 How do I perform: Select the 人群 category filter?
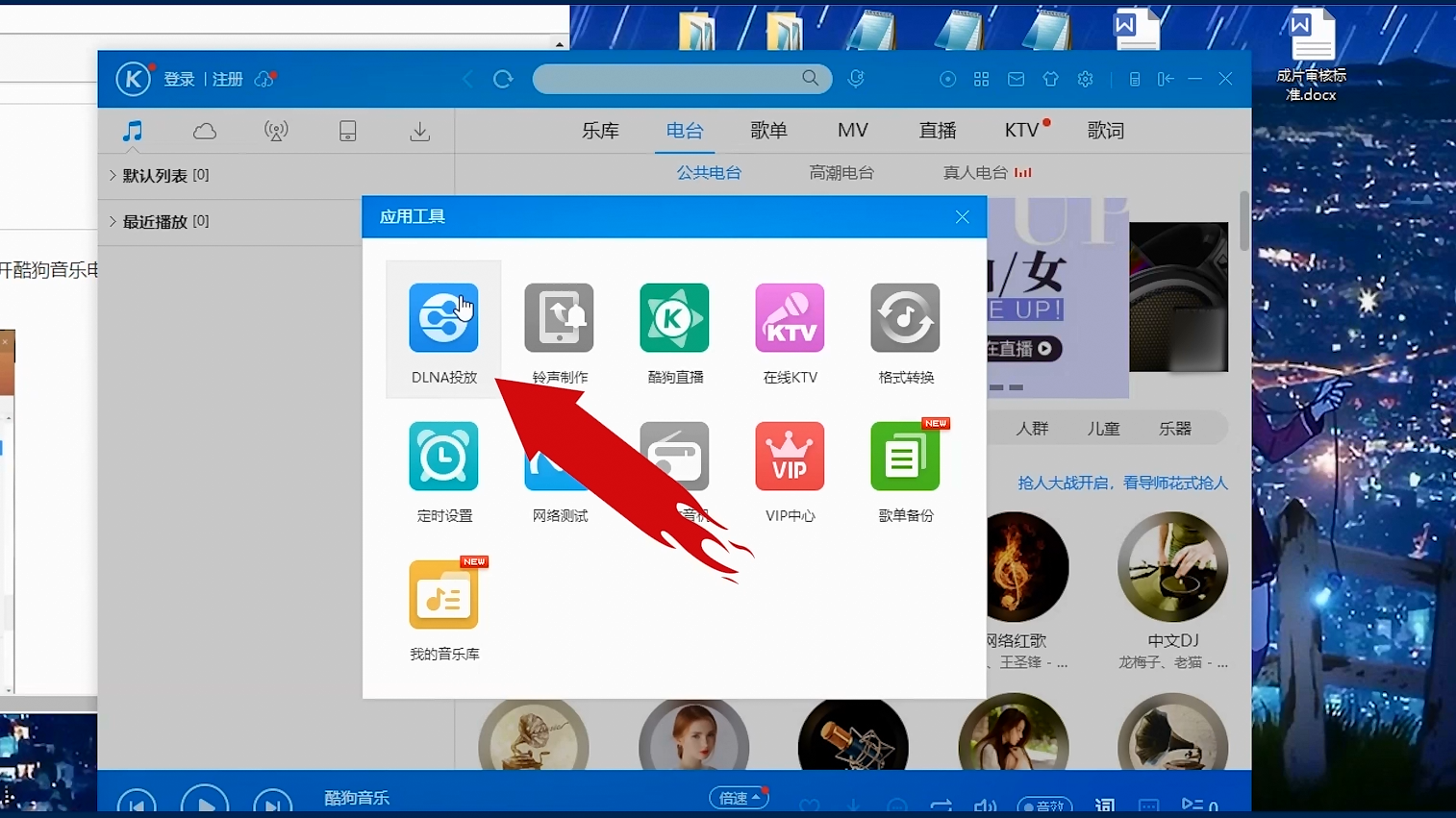tap(1032, 429)
